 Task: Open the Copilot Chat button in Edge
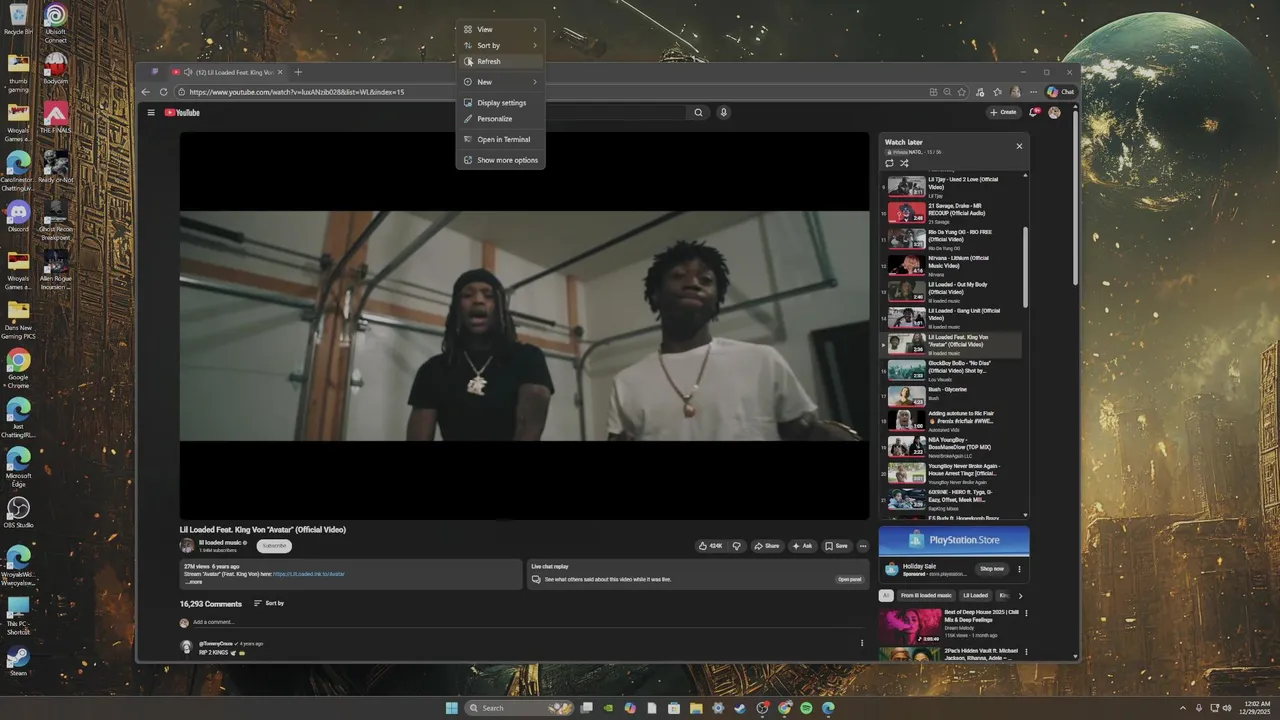(x=1060, y=92)
